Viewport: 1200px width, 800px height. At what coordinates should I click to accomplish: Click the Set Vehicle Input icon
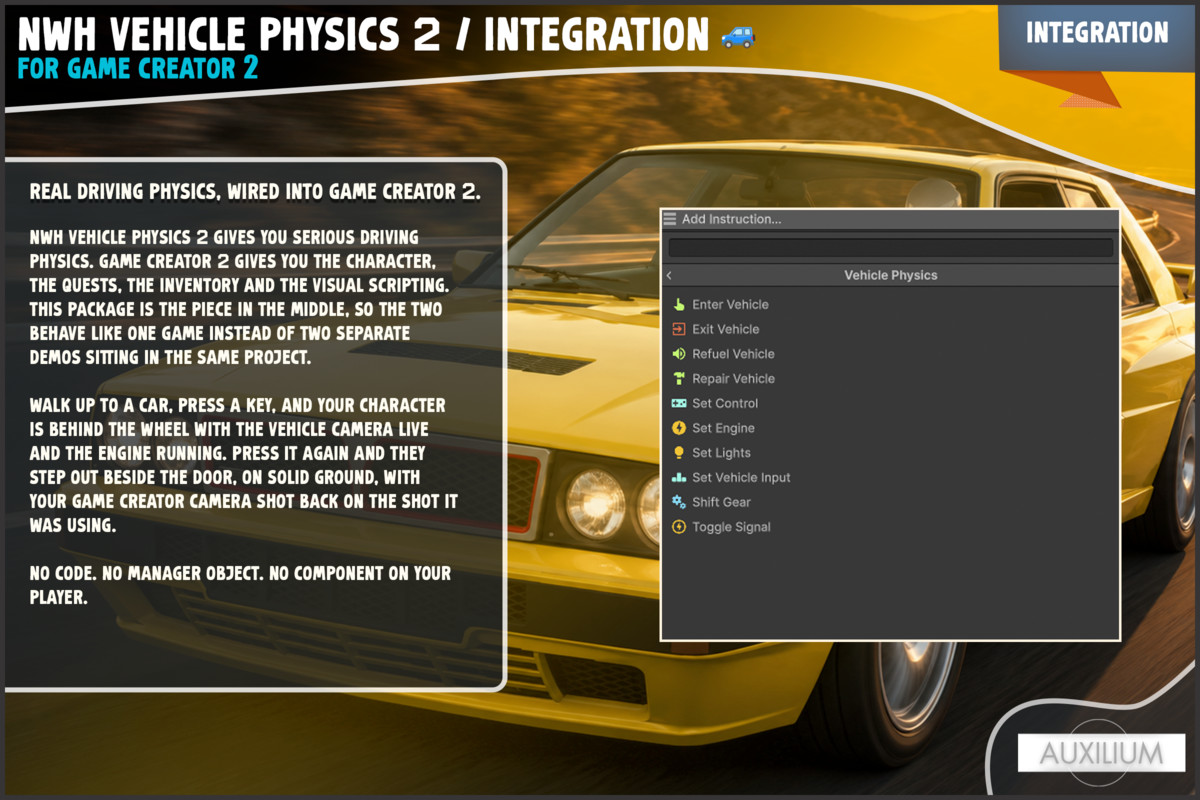[679, 477]
